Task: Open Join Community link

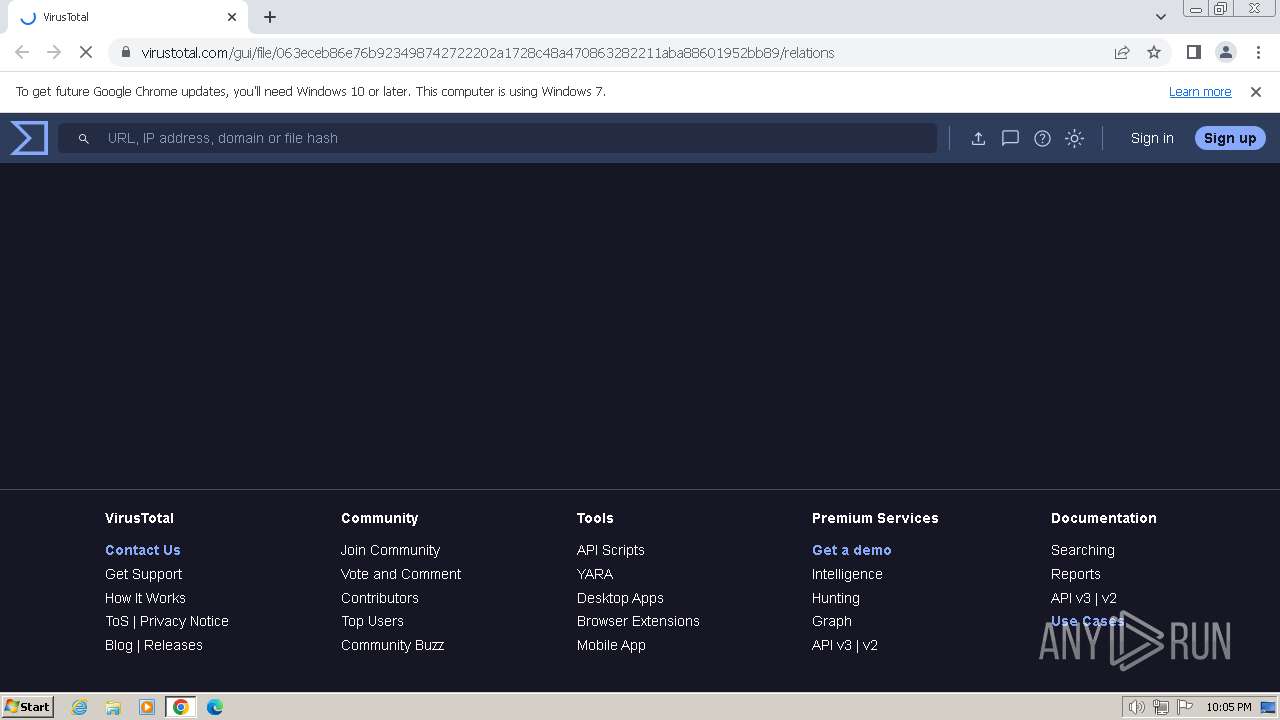Action: (390, 550)
